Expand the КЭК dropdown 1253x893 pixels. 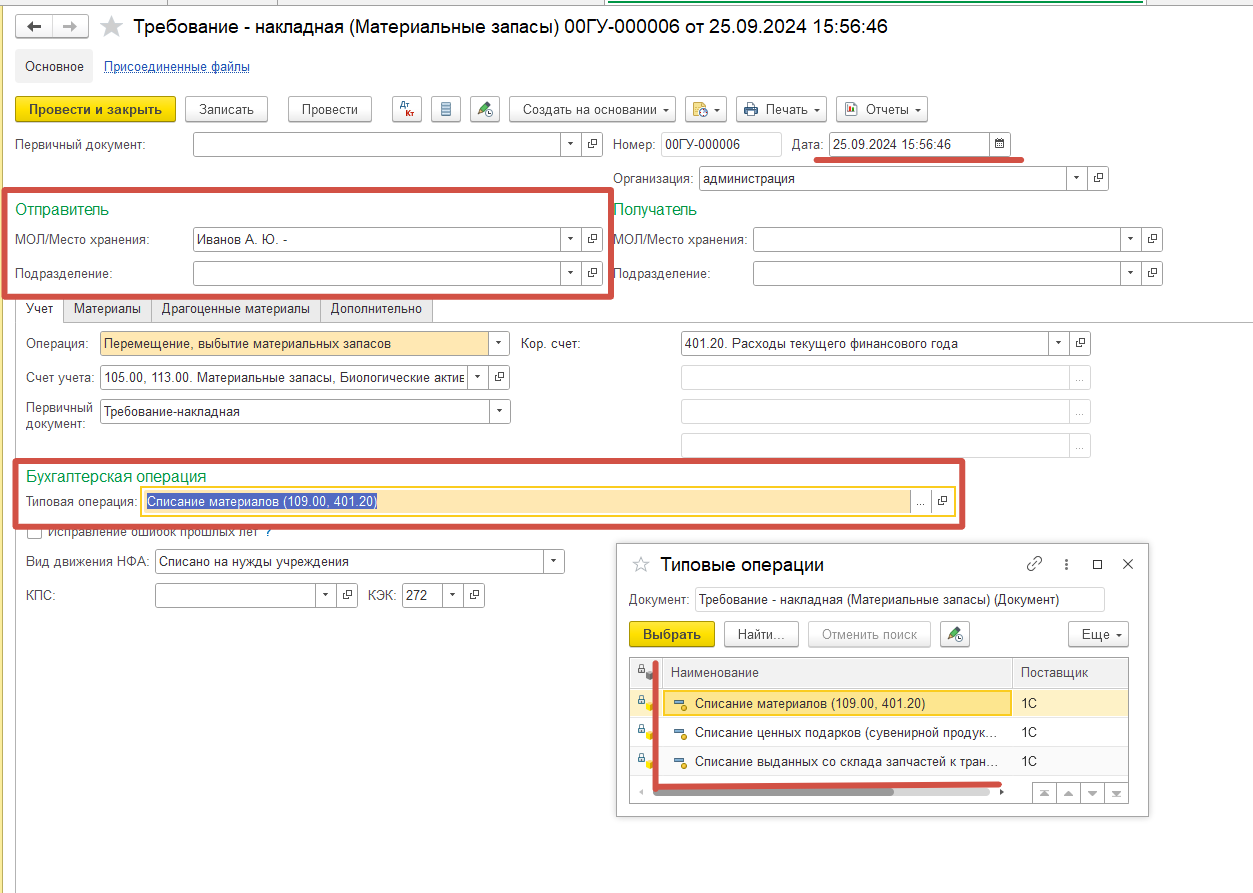point(453,595)
